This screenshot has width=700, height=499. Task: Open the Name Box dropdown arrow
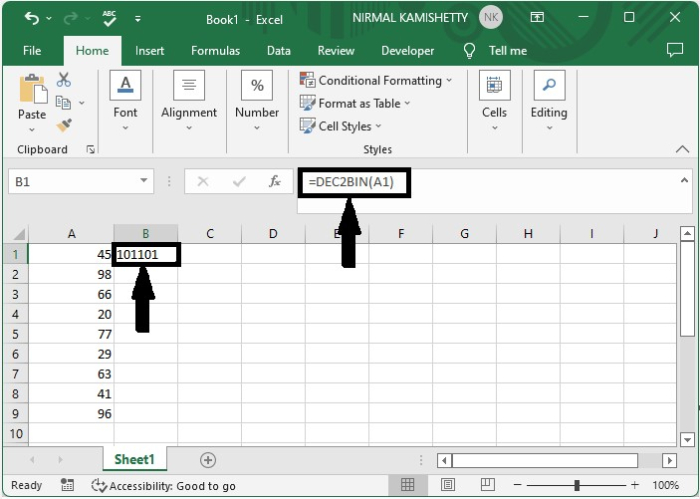(144, 182)
